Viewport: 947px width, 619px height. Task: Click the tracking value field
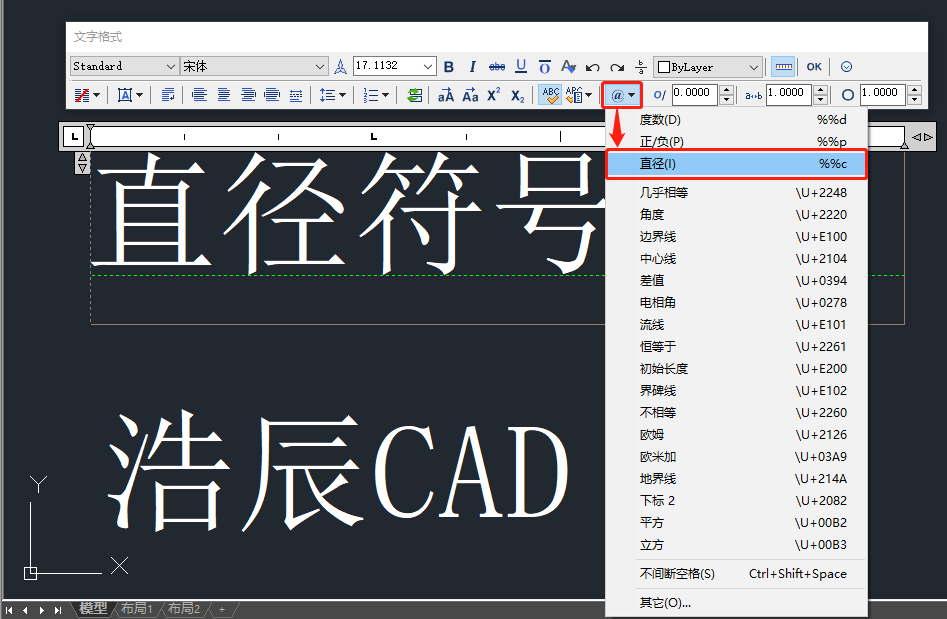(789, 94)
